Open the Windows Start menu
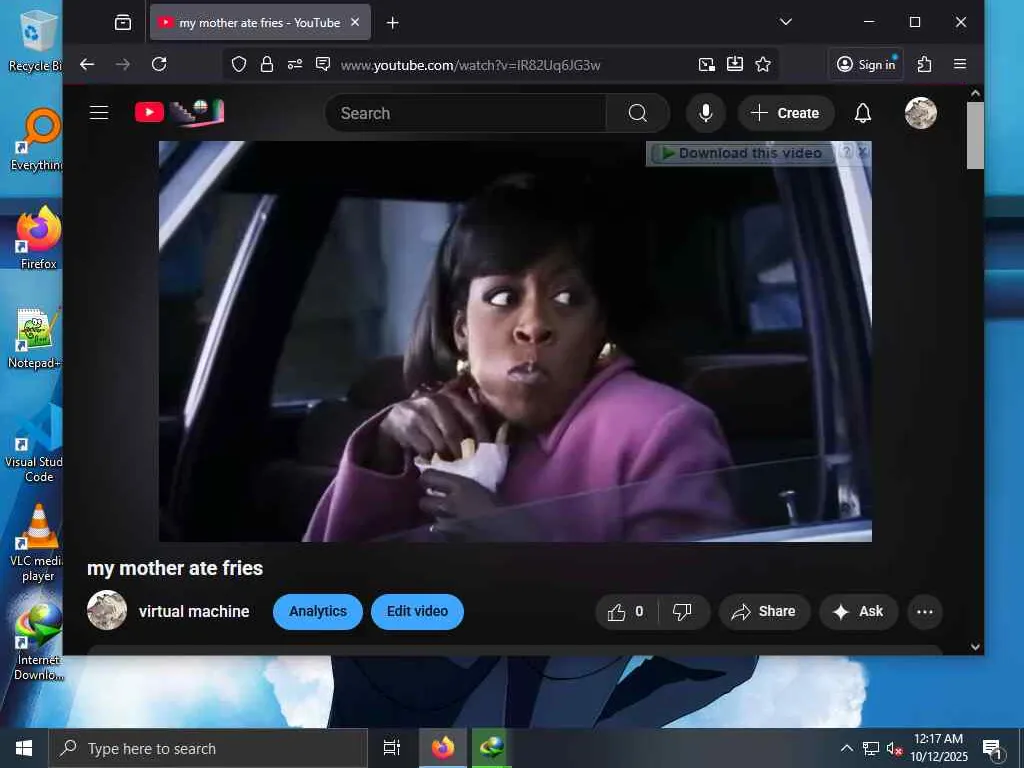The image size is (1024, 768). (24, 748)
